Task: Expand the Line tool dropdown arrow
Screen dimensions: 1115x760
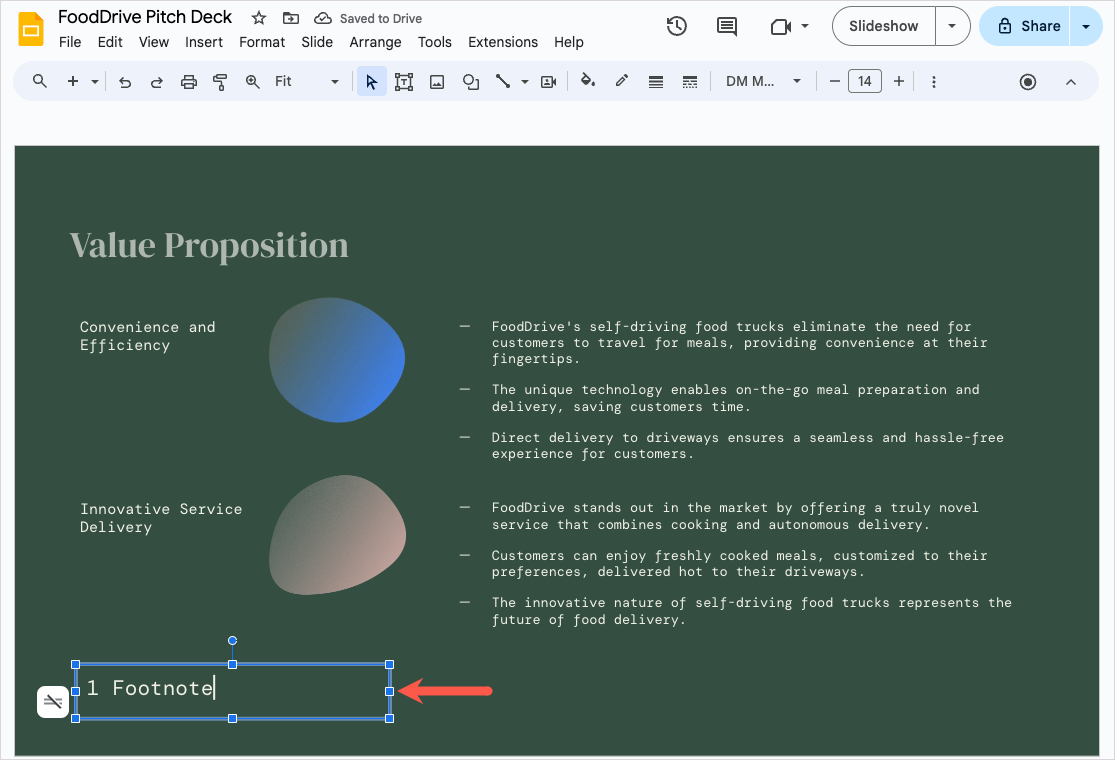Action: pos(525,82)
